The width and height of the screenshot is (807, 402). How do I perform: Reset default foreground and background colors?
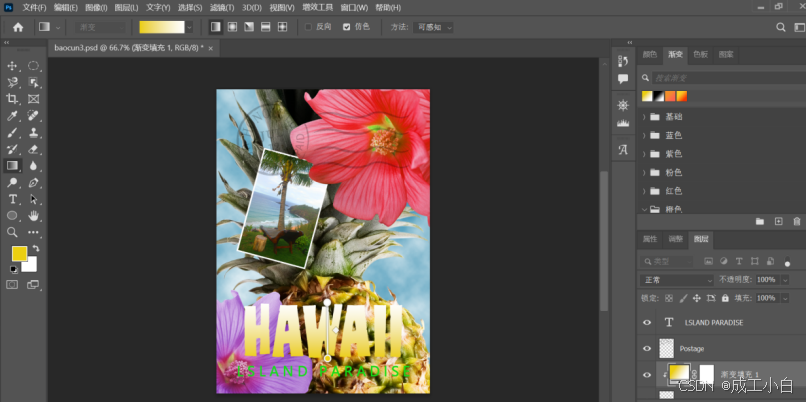[14, 269]
